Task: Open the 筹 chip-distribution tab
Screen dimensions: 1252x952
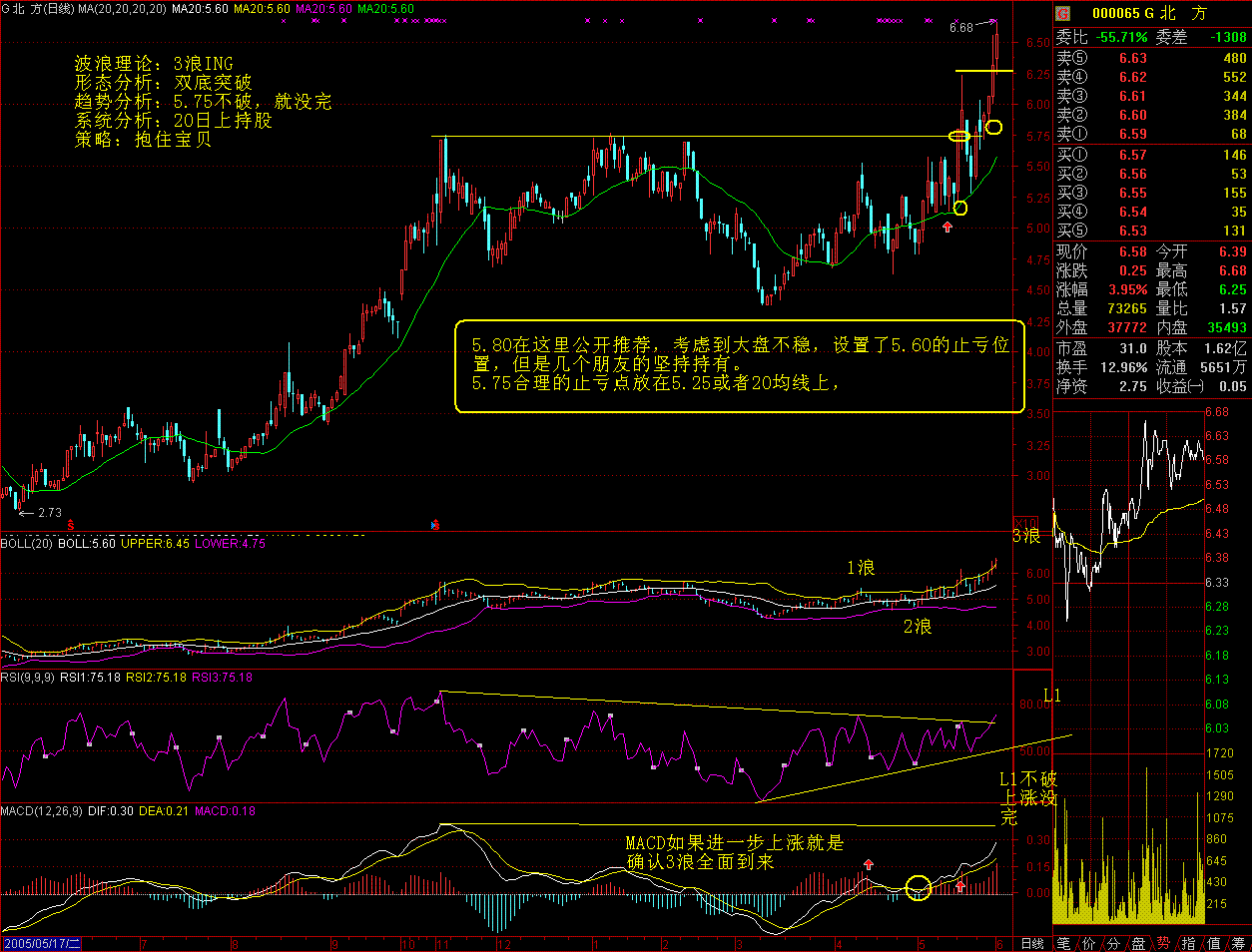Action: coord(1238,943)
